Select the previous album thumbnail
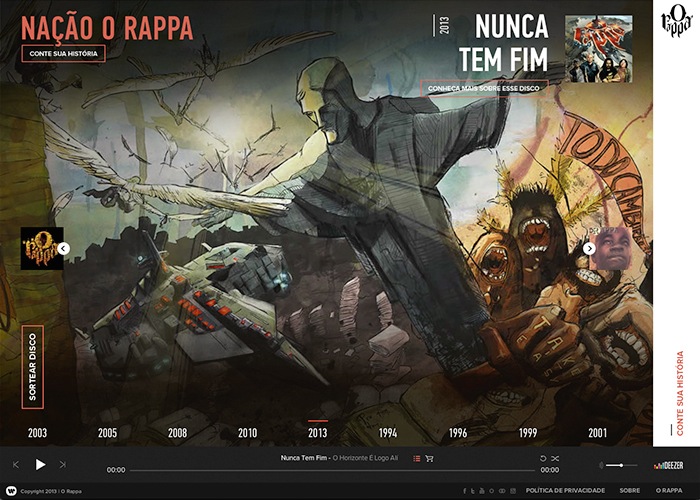Image resolution: width=700 pixels, height=500 pixels. click(42, 249)
